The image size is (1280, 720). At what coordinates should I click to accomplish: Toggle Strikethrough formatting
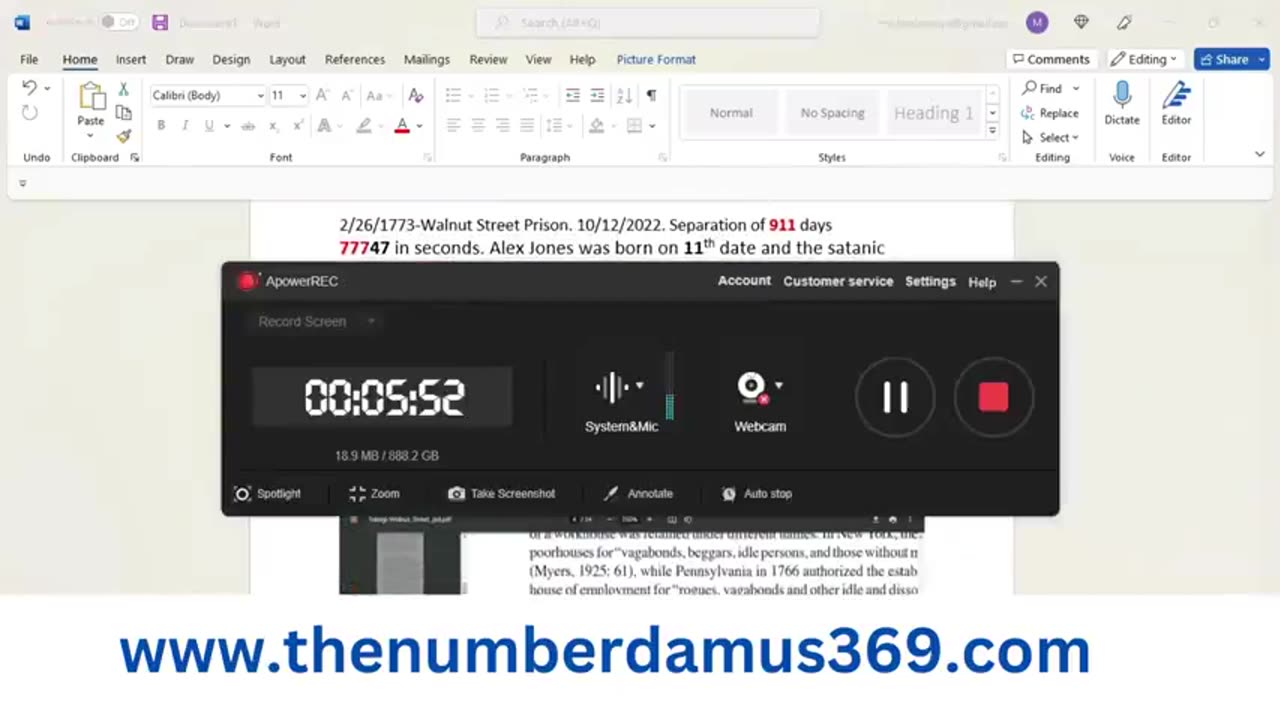pos(248,126)
